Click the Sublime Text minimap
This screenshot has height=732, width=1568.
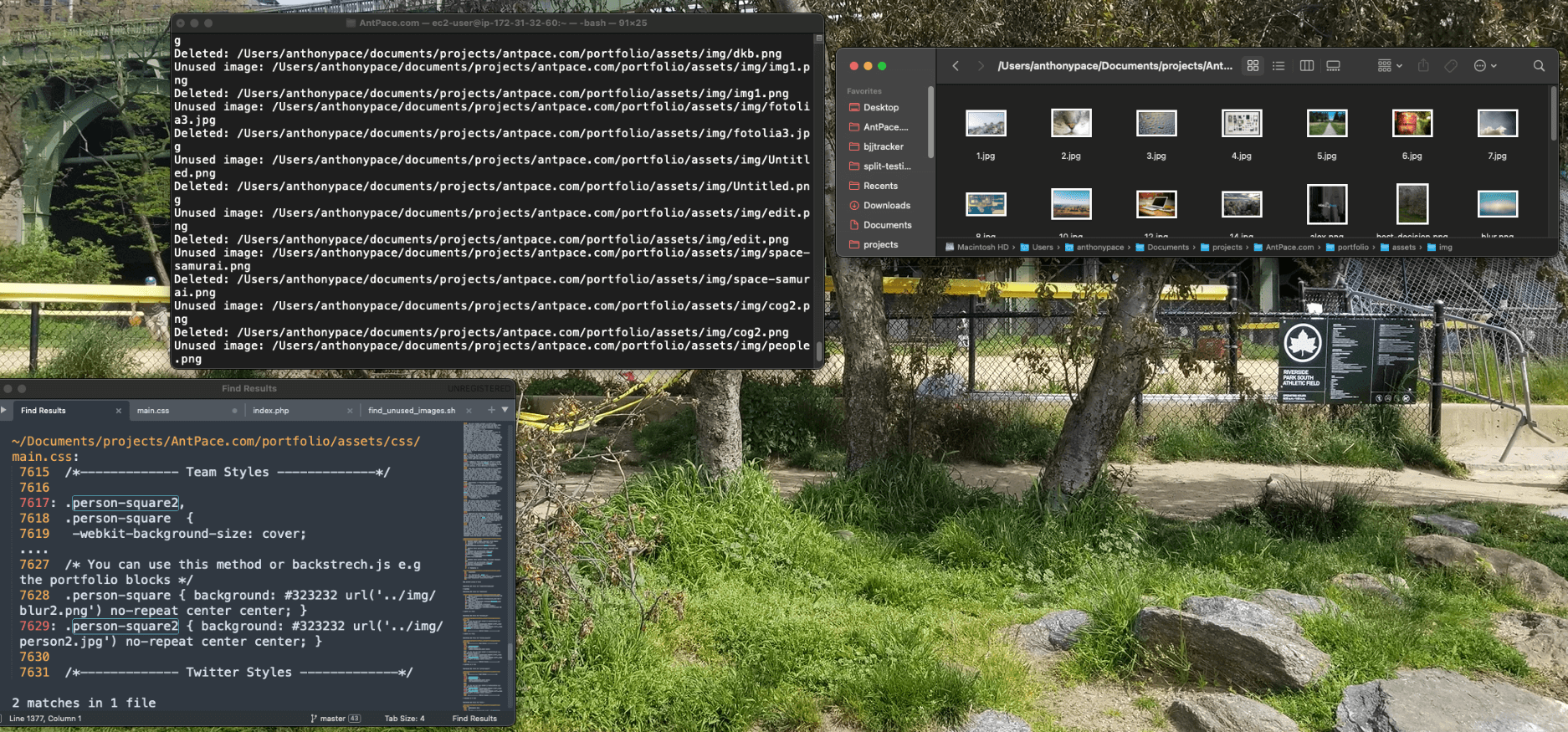(x=484, y=565)
